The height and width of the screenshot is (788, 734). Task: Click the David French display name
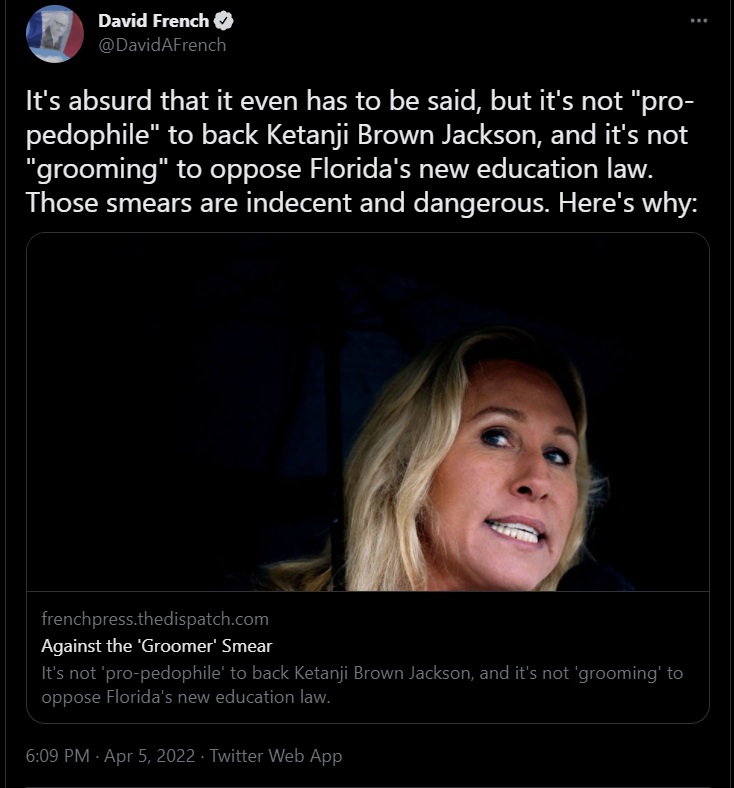point(153,22)
